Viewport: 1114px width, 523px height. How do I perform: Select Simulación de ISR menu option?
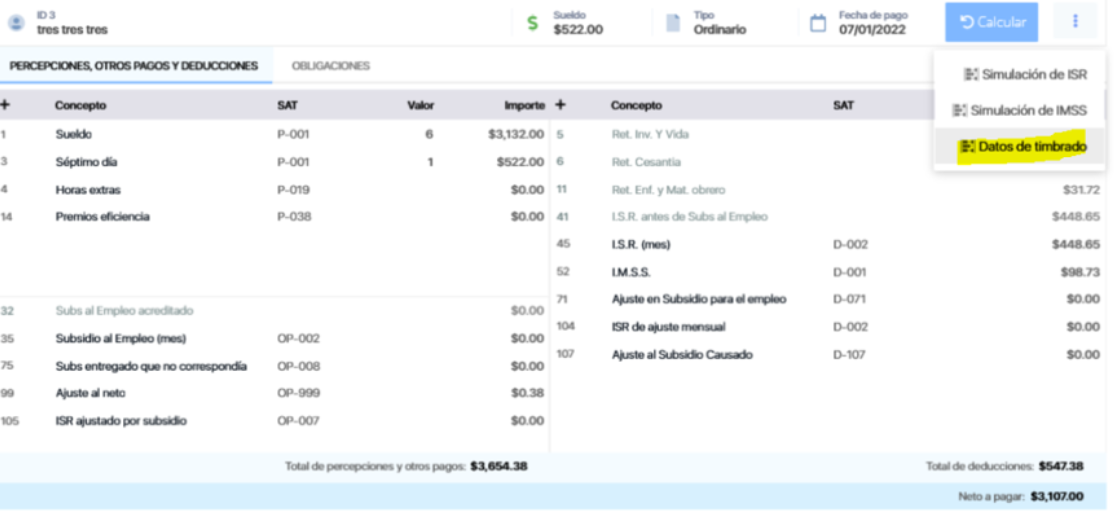point(1024,74)
